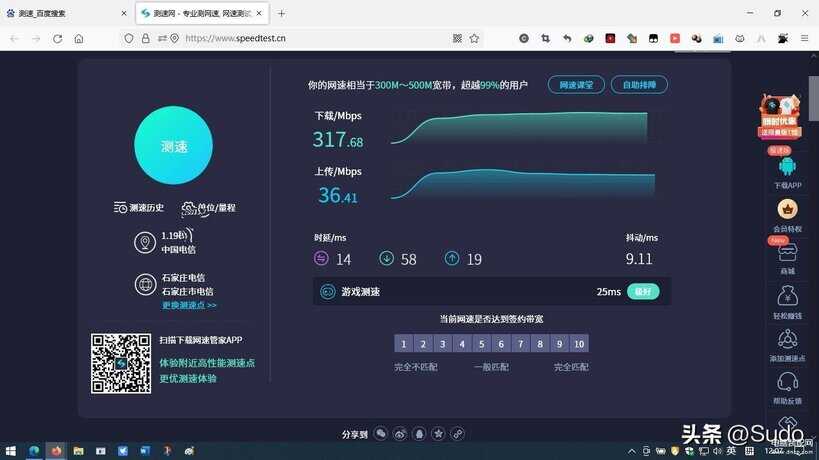Open the 单位/量程 unit settings
Screen dimensions: 819x460
pyautogui.click(x=209, y=208)
